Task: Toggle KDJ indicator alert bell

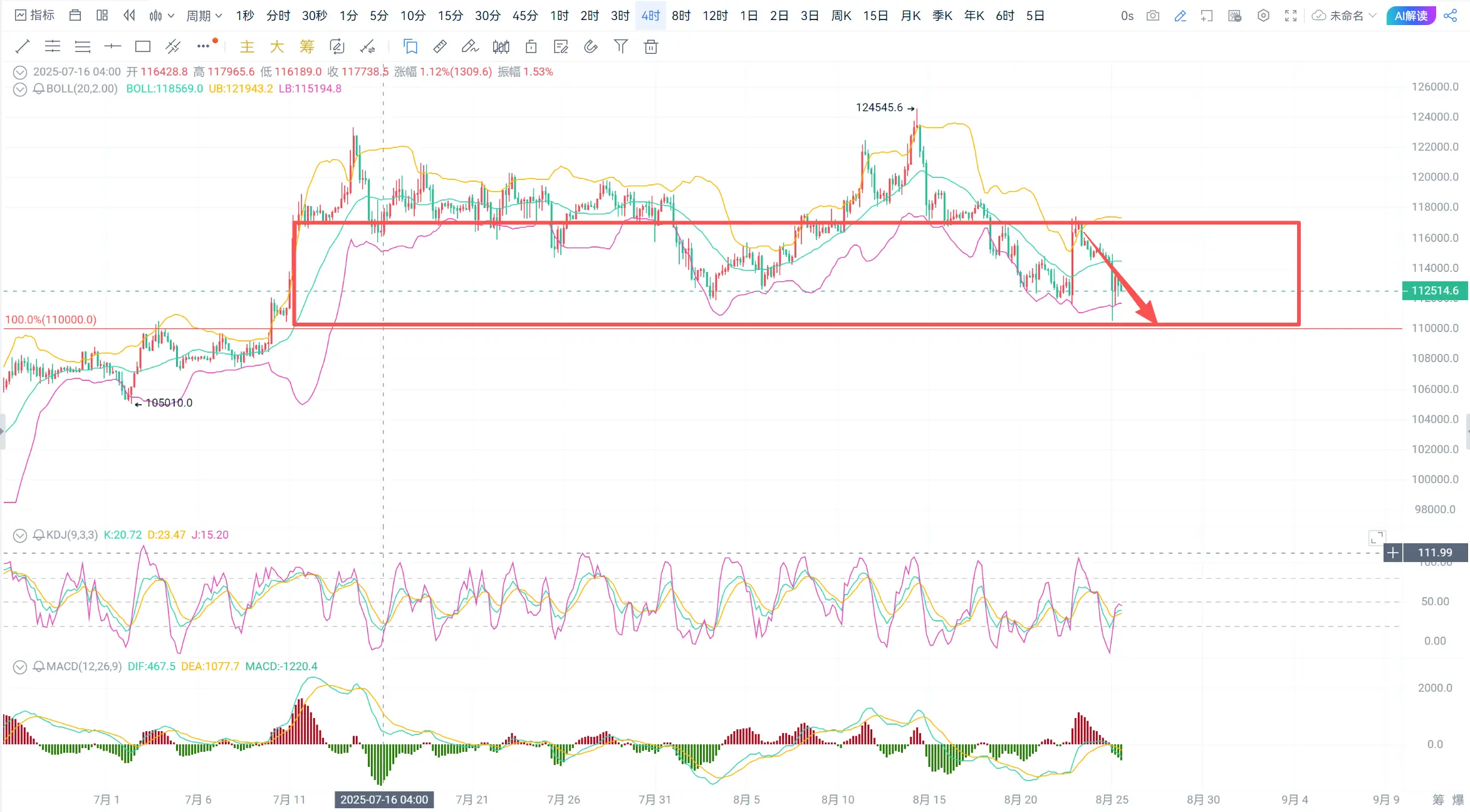Action: [39, 535]
